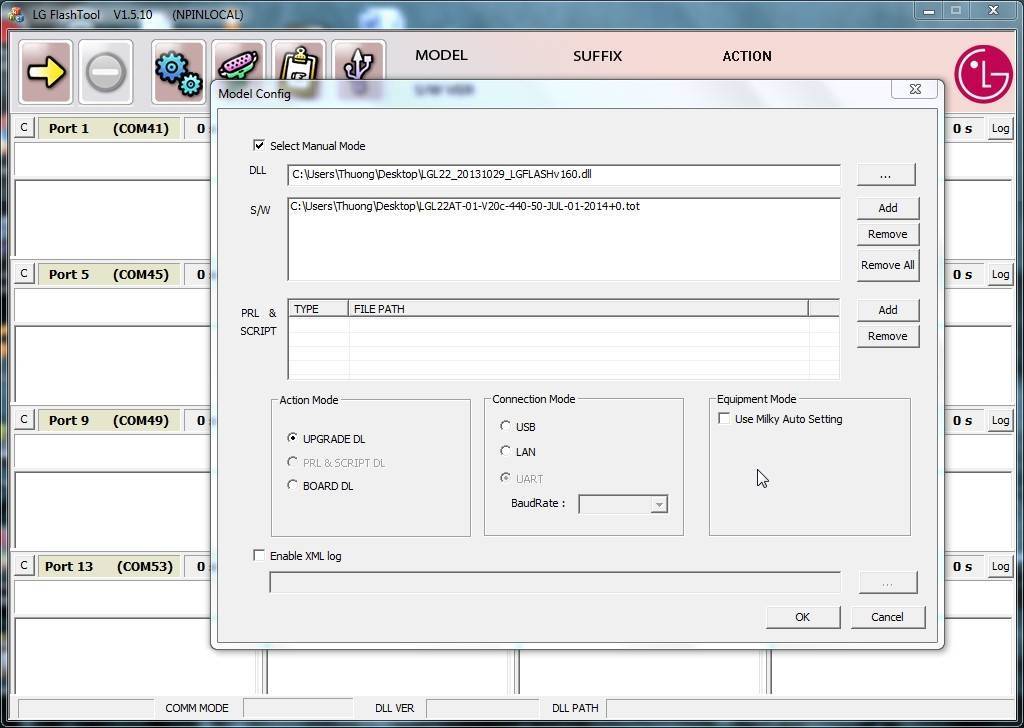Click the C button for Port 1
The height and width of the screenshot is (728, 1024).
[x=24, y=127]
